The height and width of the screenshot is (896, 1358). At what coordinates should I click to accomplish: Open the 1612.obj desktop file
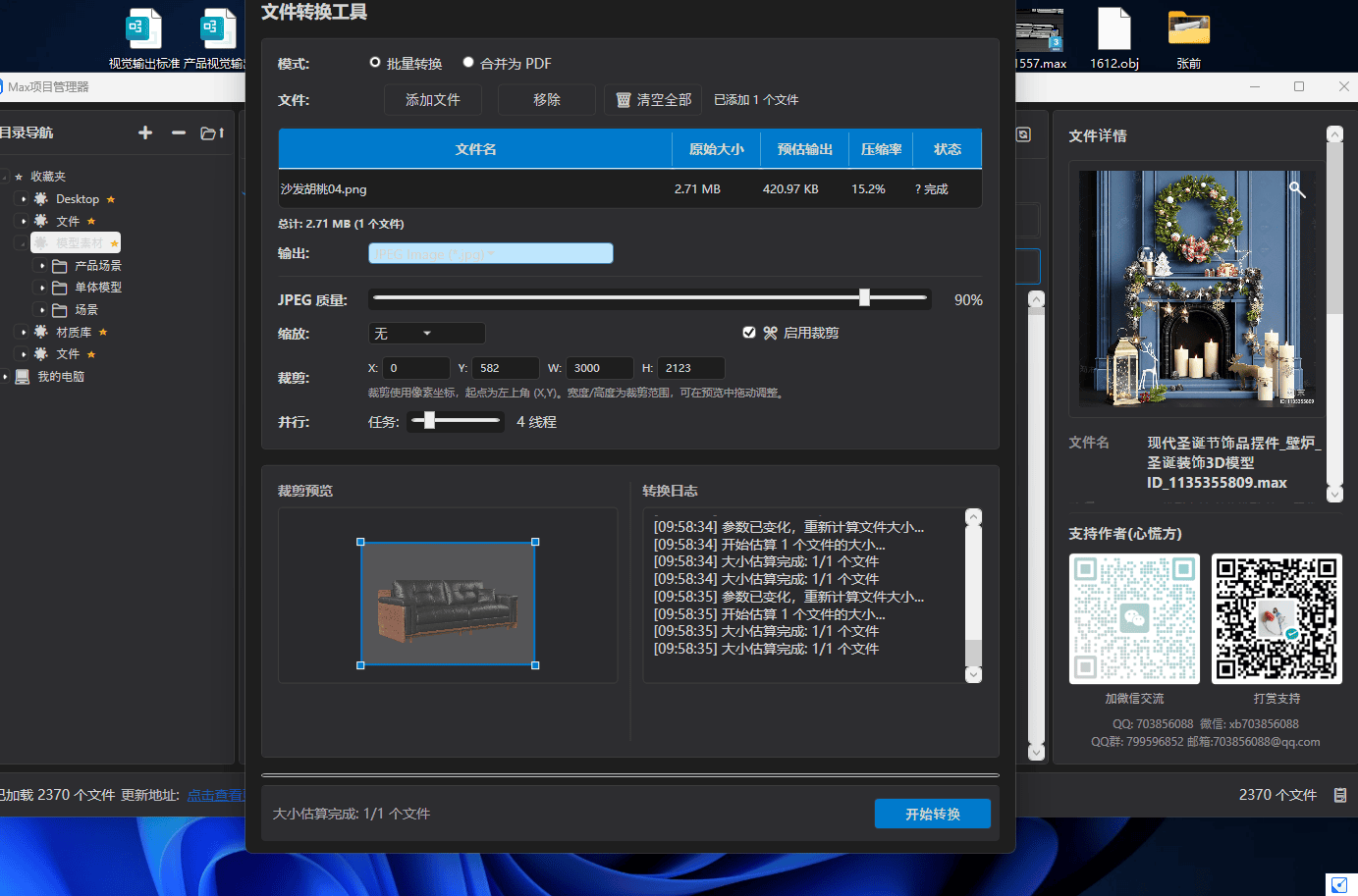(x=1114, y=37)
